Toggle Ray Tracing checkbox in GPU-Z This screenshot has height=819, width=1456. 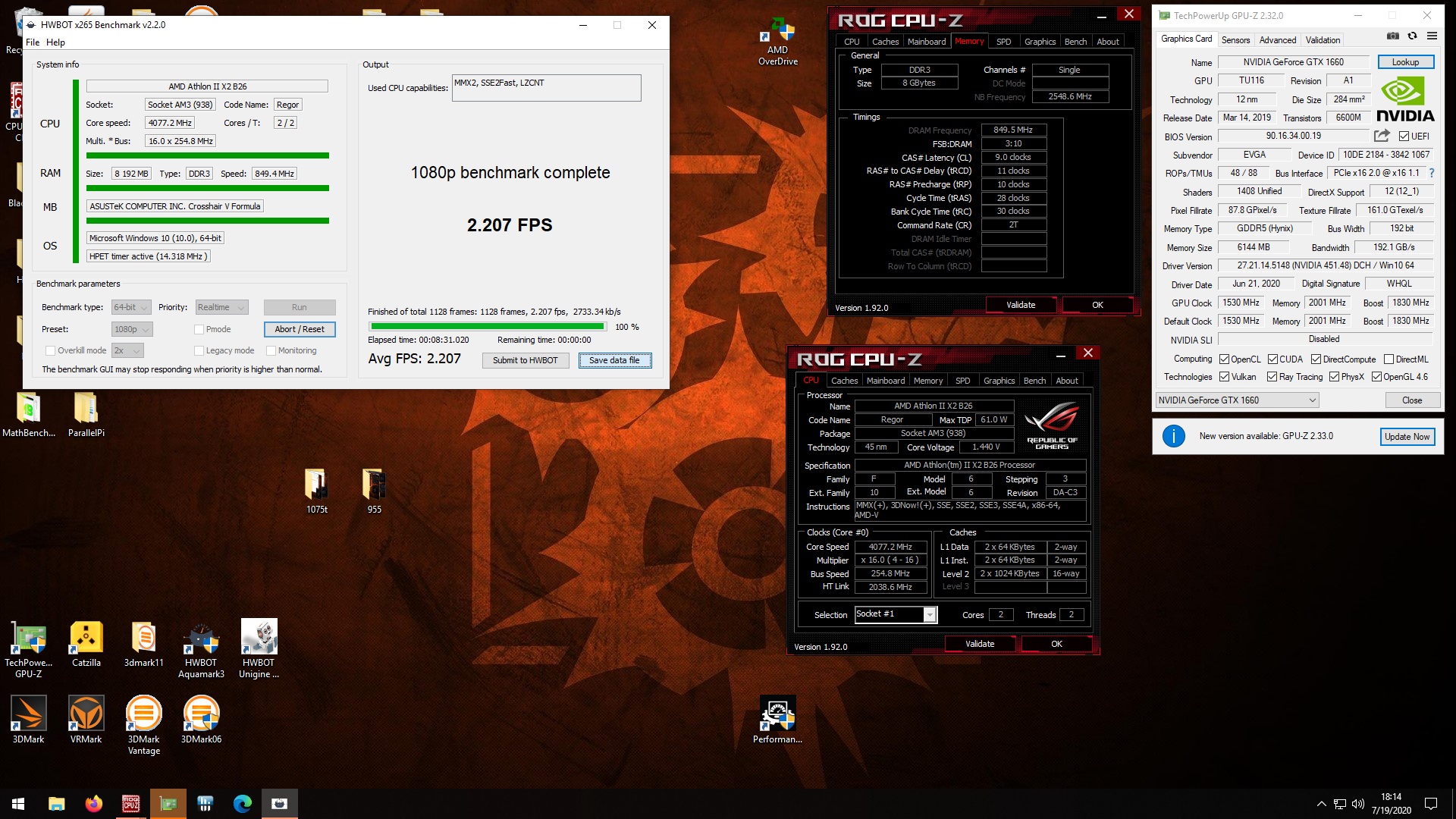(1272, 377)
